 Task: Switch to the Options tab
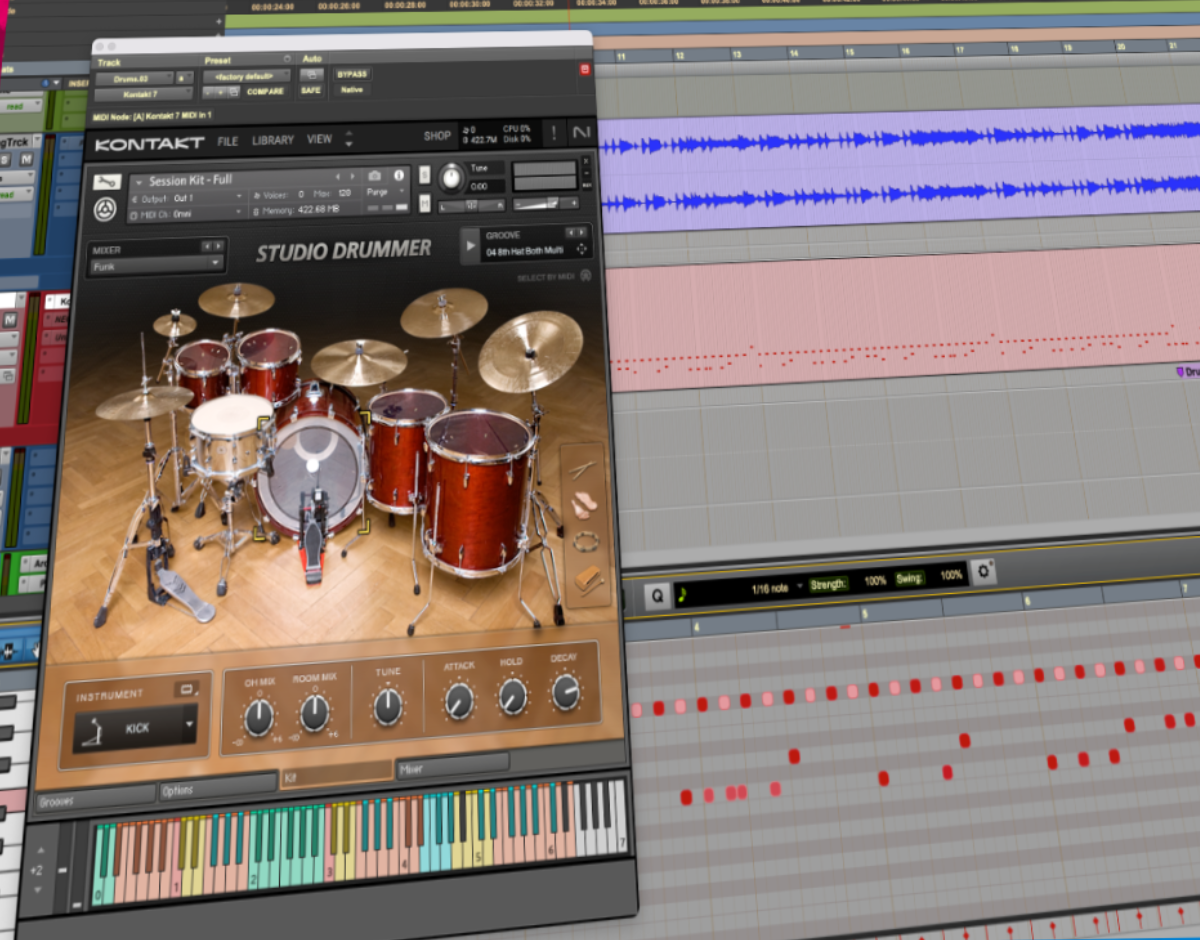(218, 787)
